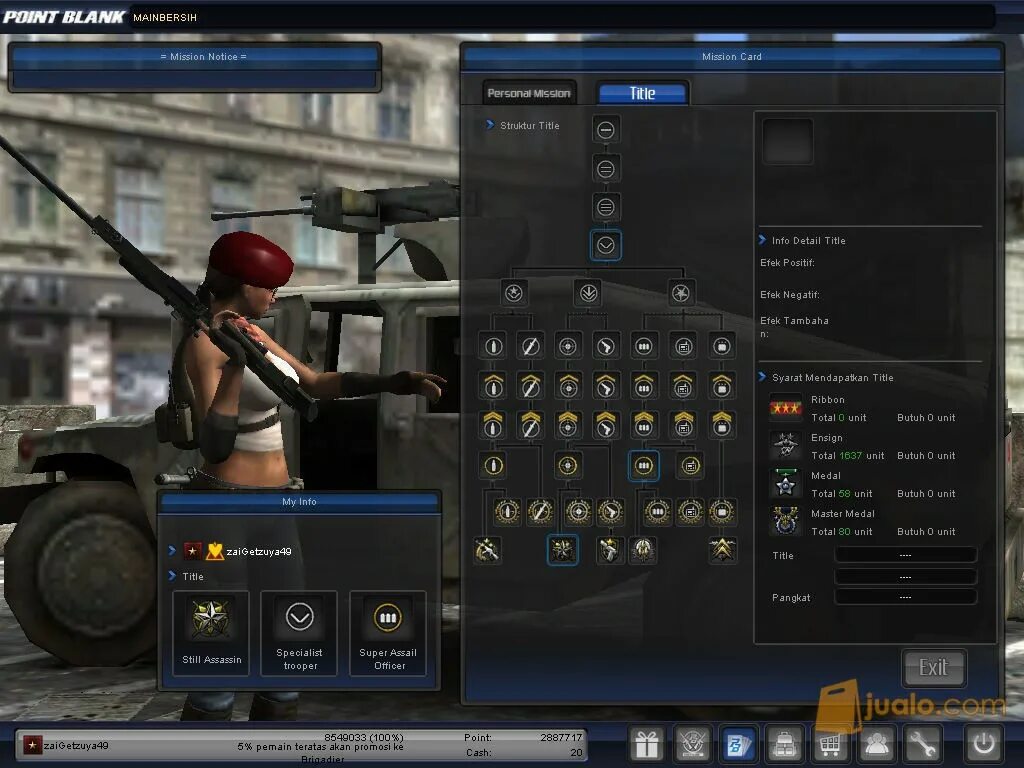Screen dimensions: 1024x768
Task: Select the three-line title icon in the tree
Action: coord(605,207)
